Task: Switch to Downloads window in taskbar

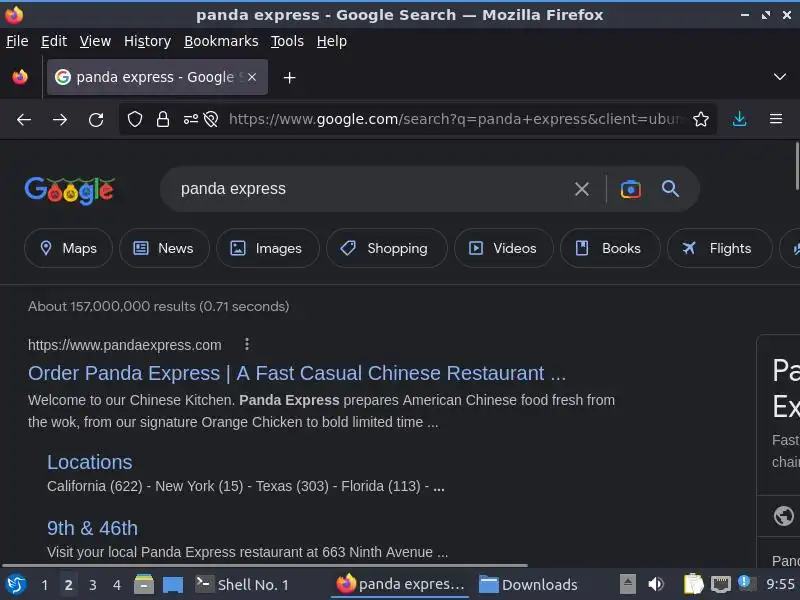Action: point(529,585)
